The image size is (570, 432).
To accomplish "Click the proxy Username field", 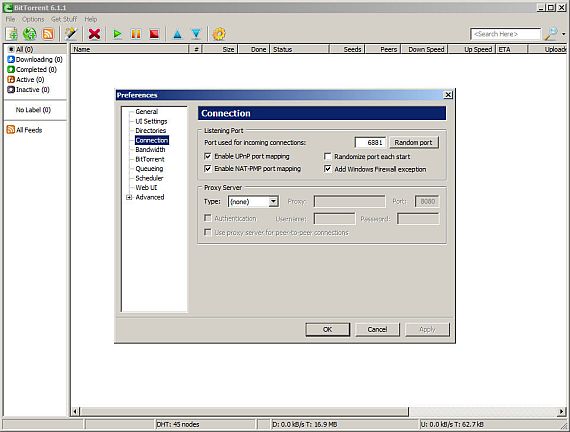I will pyautogui.click(x=334, y=219).
